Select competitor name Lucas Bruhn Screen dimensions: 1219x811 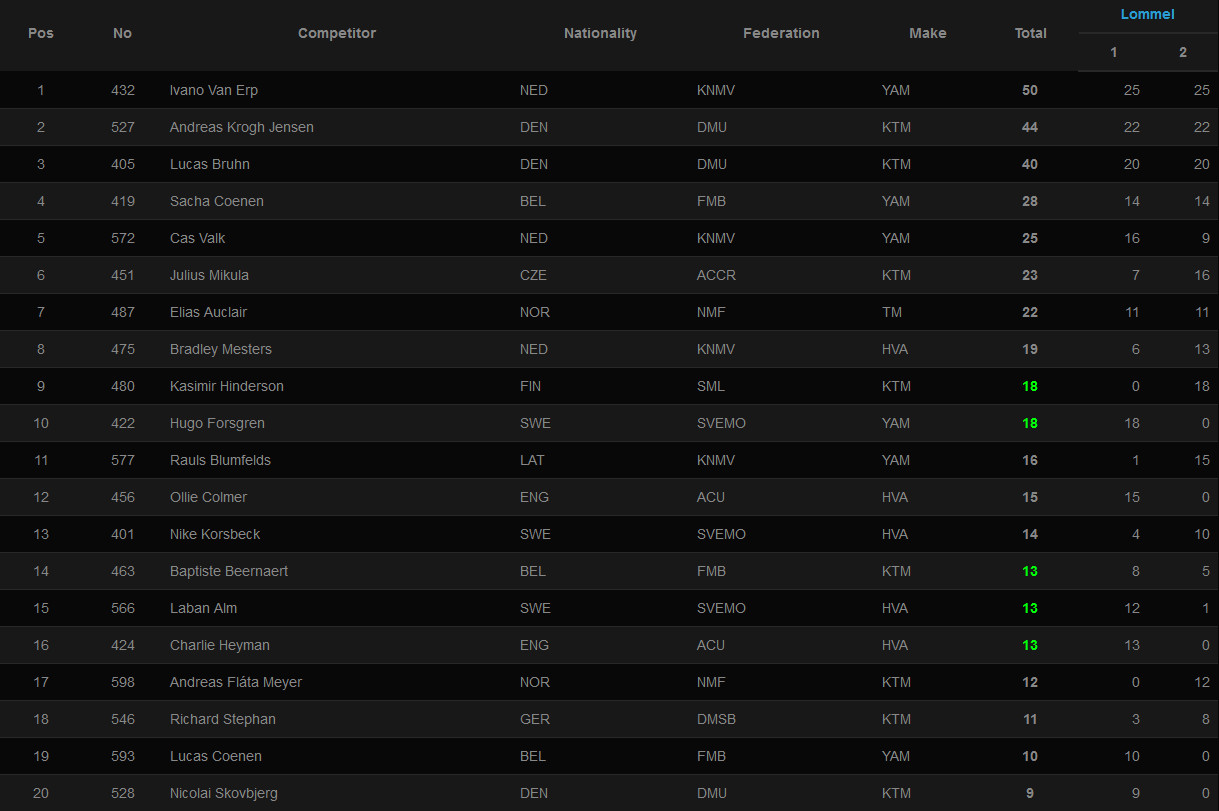coord(210,164)
